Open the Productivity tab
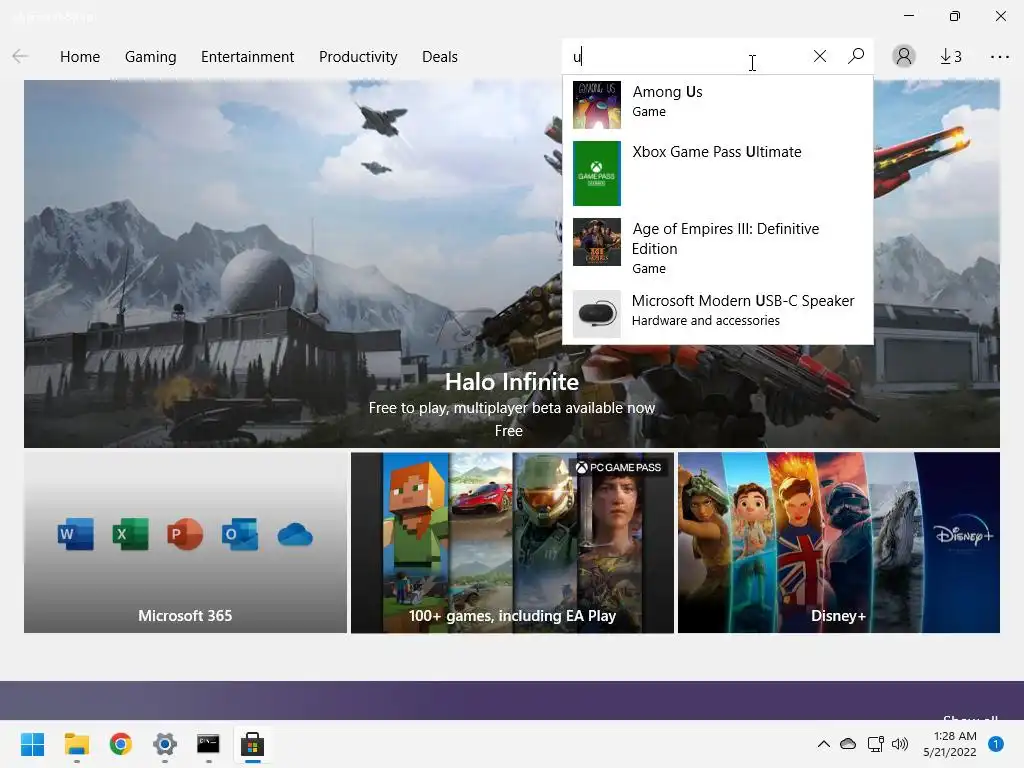This screenshot has width=1024, height=768. [358, 57]
